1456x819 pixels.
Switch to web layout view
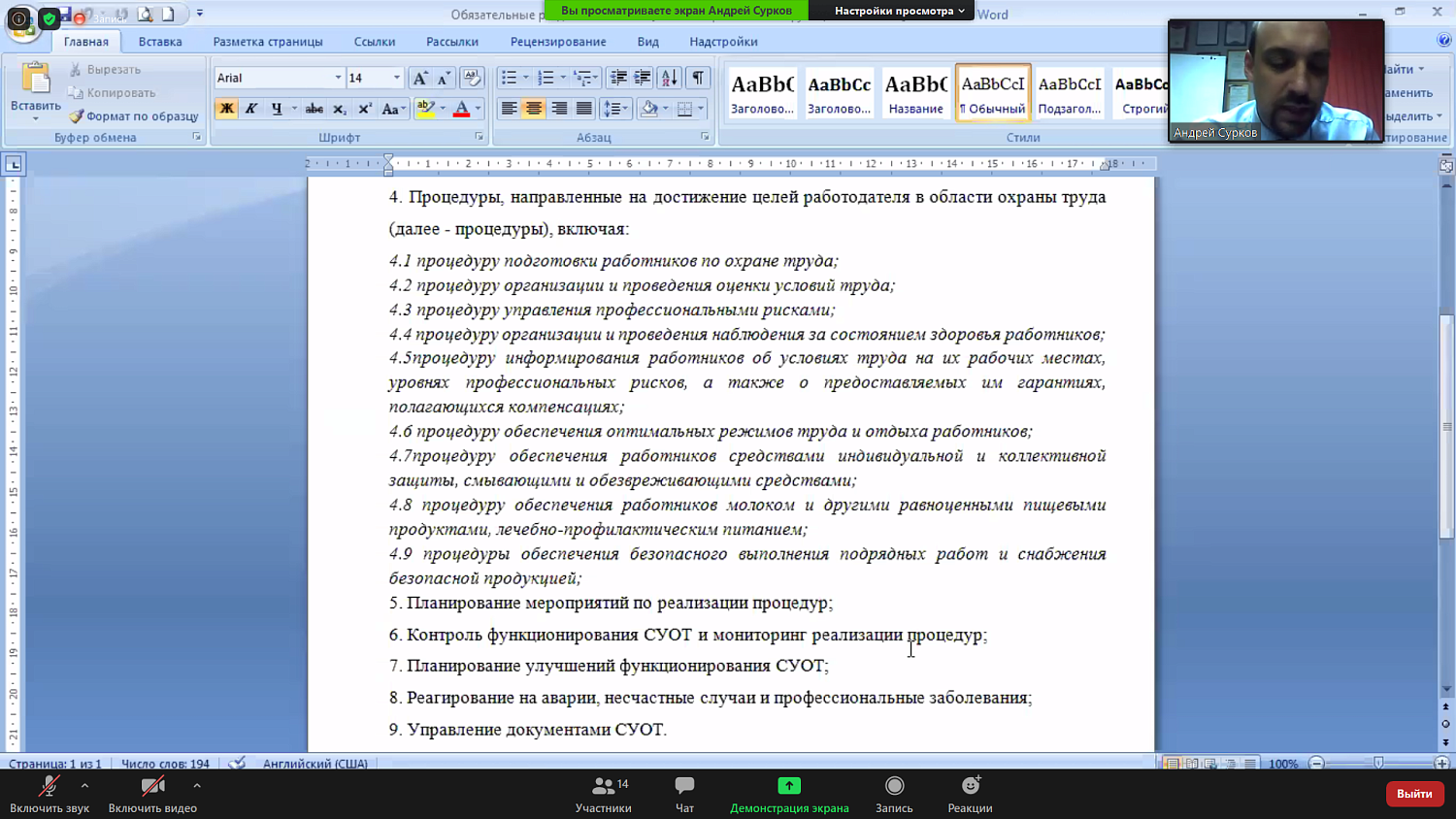click(x=1210, y=764)
